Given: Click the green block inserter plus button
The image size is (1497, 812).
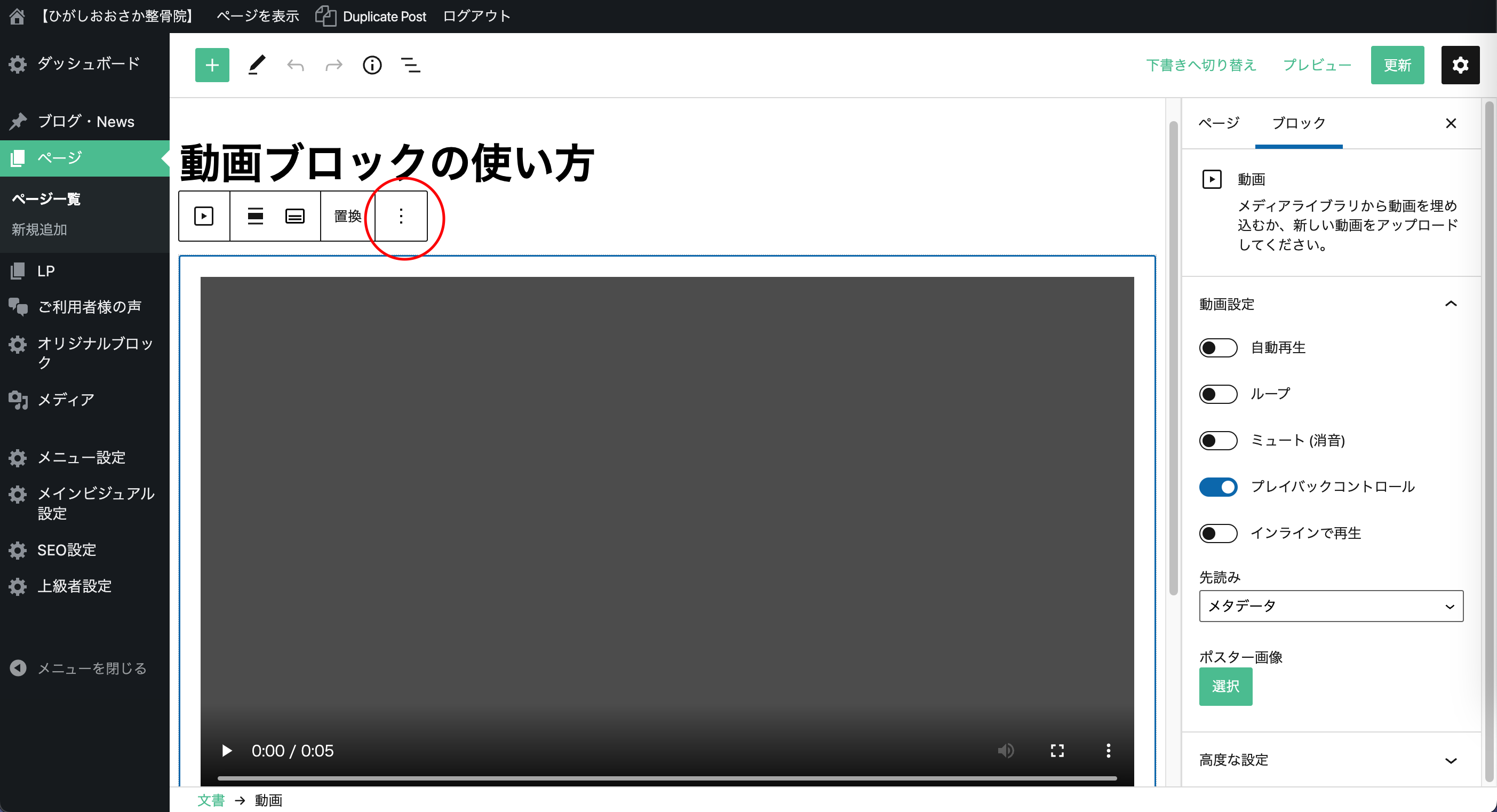Looking at the screenshot, I should click(x=211, y=65).
